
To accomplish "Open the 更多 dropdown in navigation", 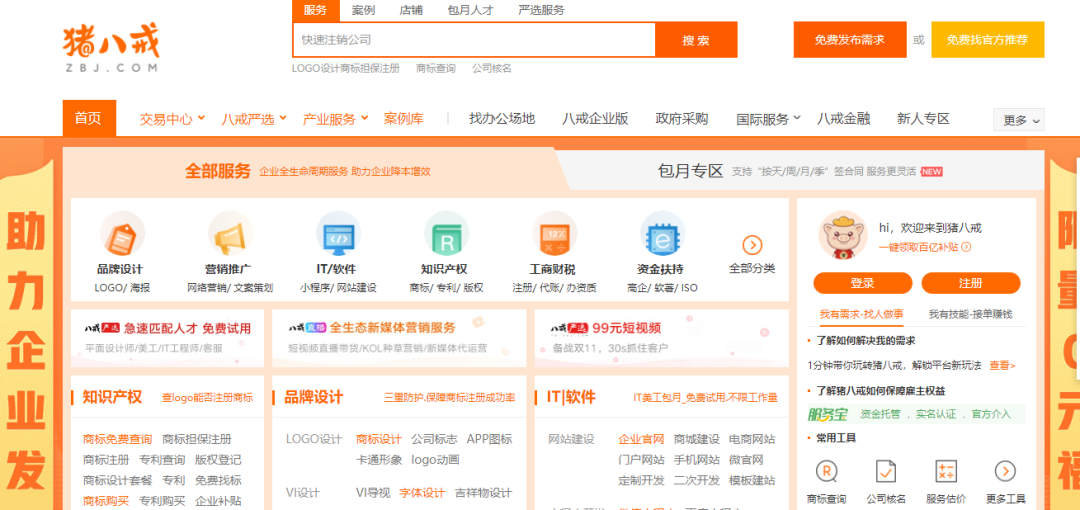I will (x=1019, y=120).
